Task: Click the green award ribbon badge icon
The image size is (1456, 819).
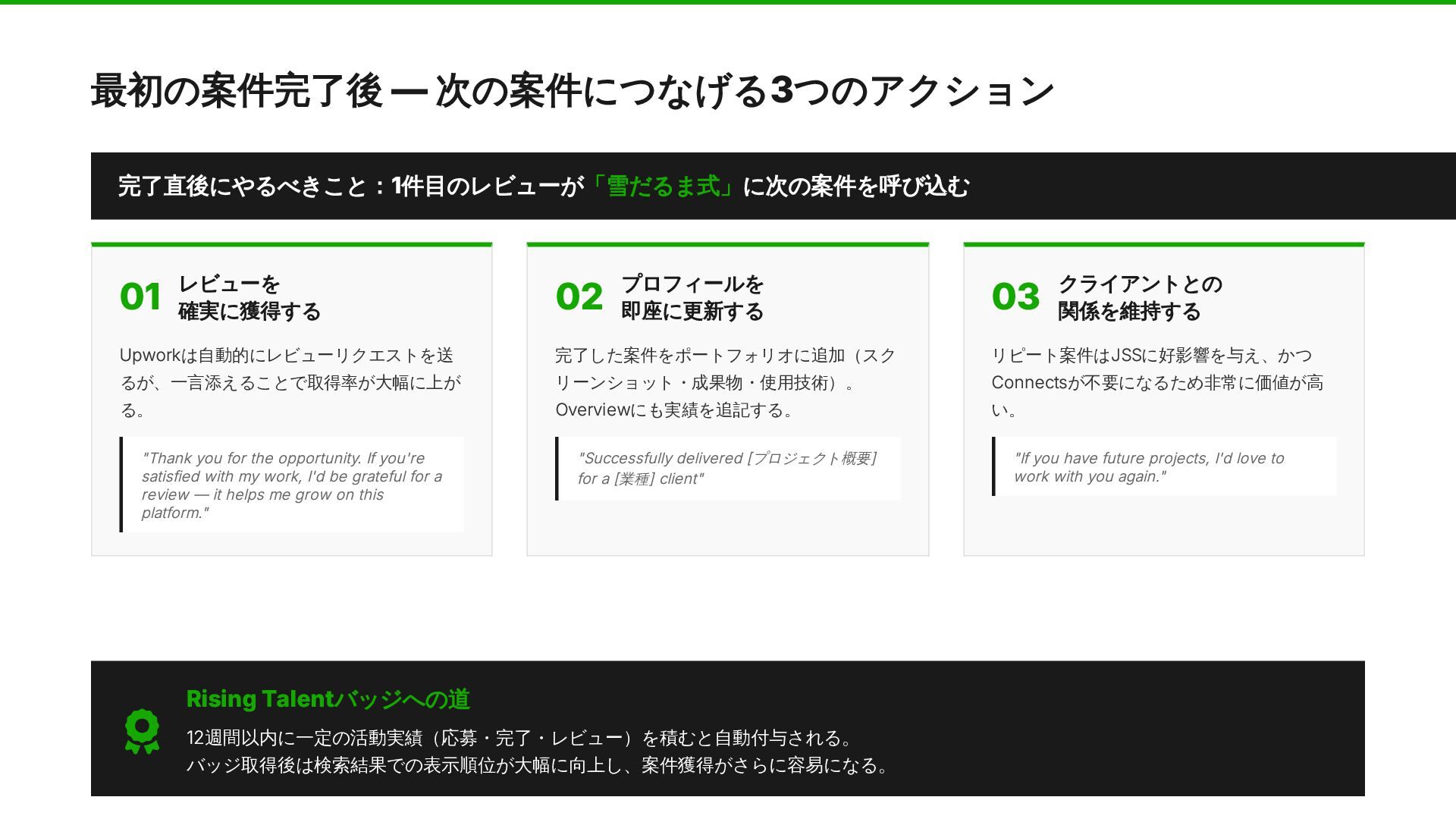Action: pos(142,731)
